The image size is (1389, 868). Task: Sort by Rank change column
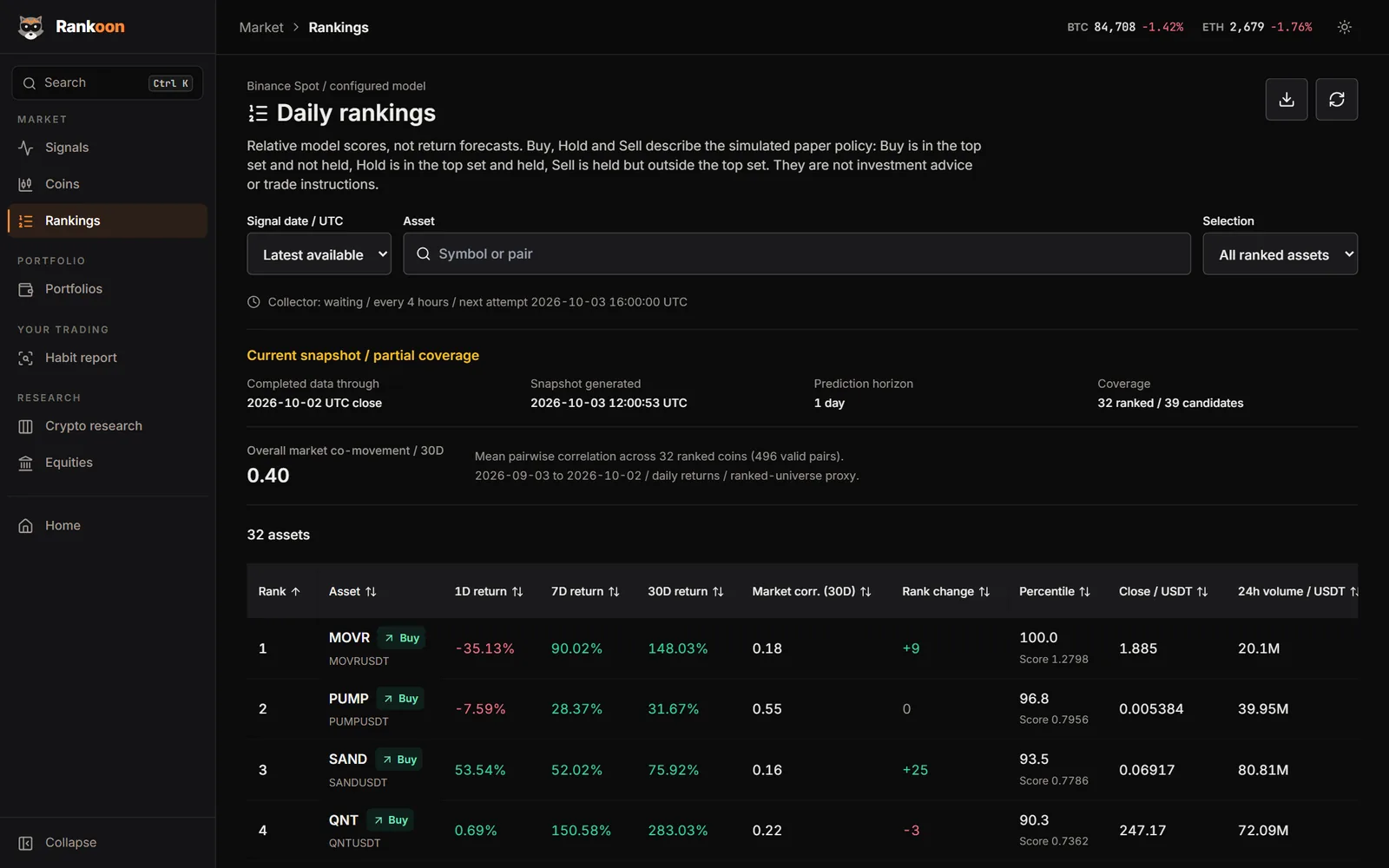(x=945, y=591)
